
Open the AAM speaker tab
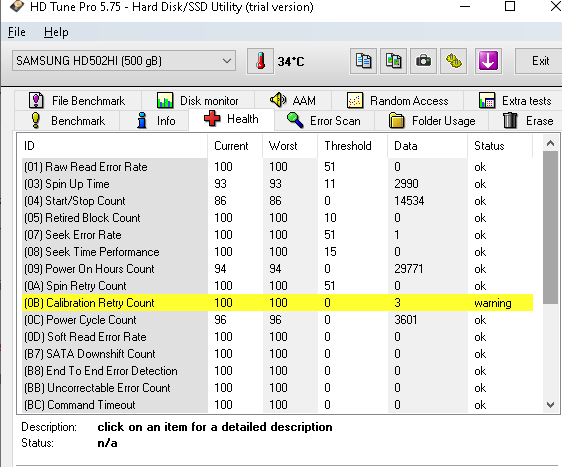(293, 101)
